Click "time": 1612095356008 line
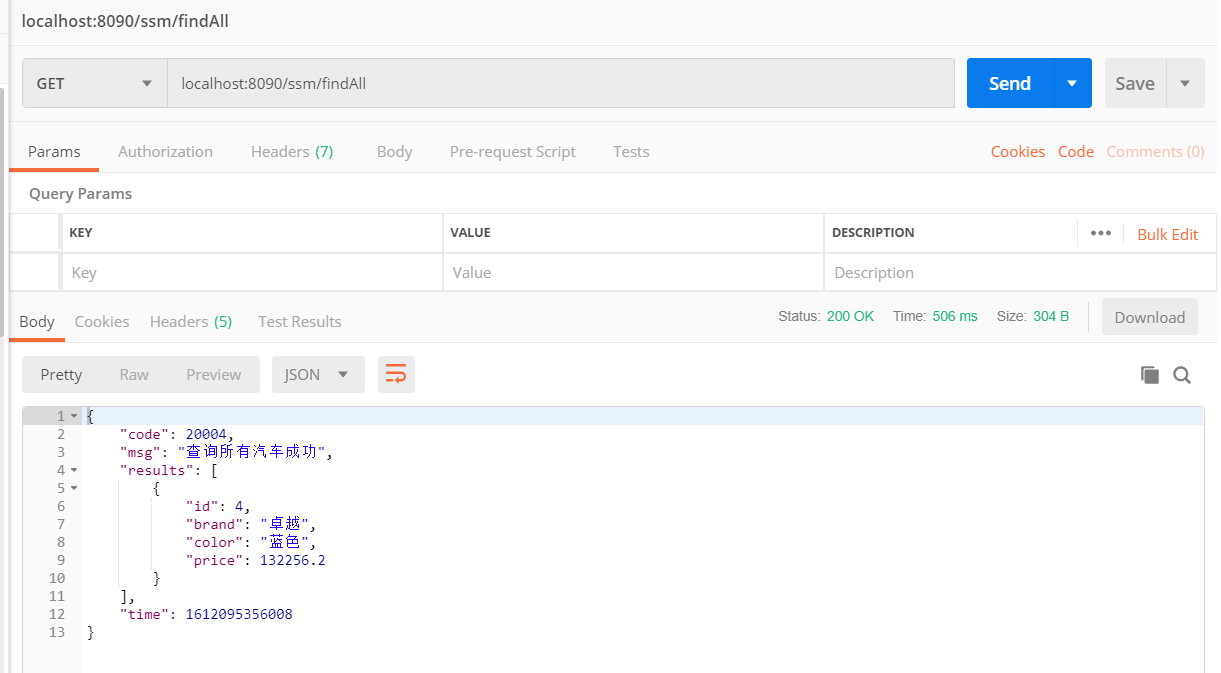 pyautogui.click(x=206, y=614)
